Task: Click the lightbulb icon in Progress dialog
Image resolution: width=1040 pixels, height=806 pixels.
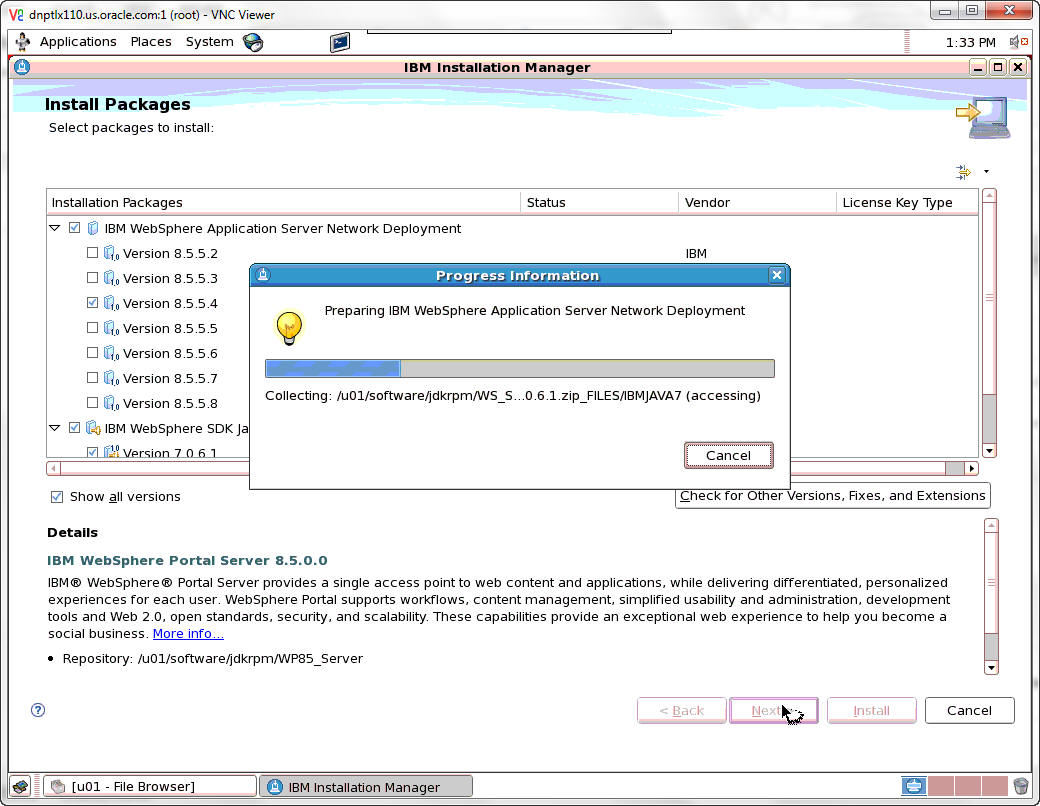Action: 289,328
